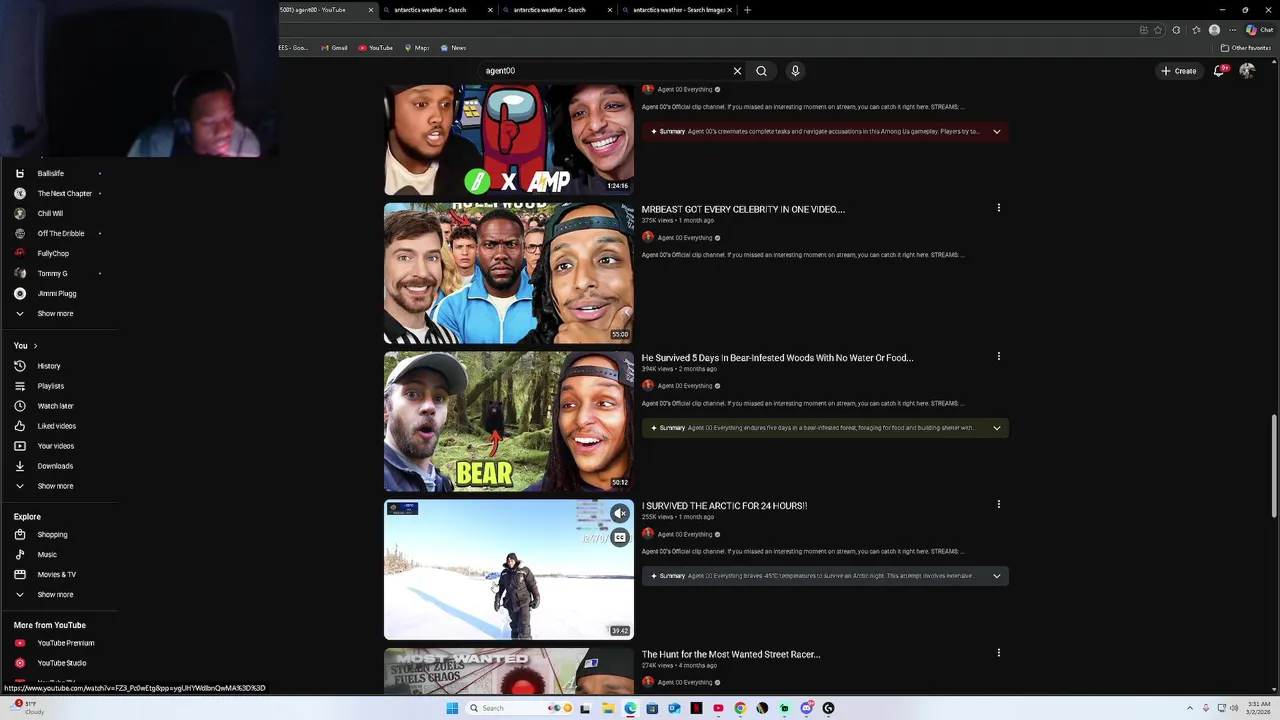
Task: Toggle captions on the Arctic video preview
Action: (x=620, y=537)
